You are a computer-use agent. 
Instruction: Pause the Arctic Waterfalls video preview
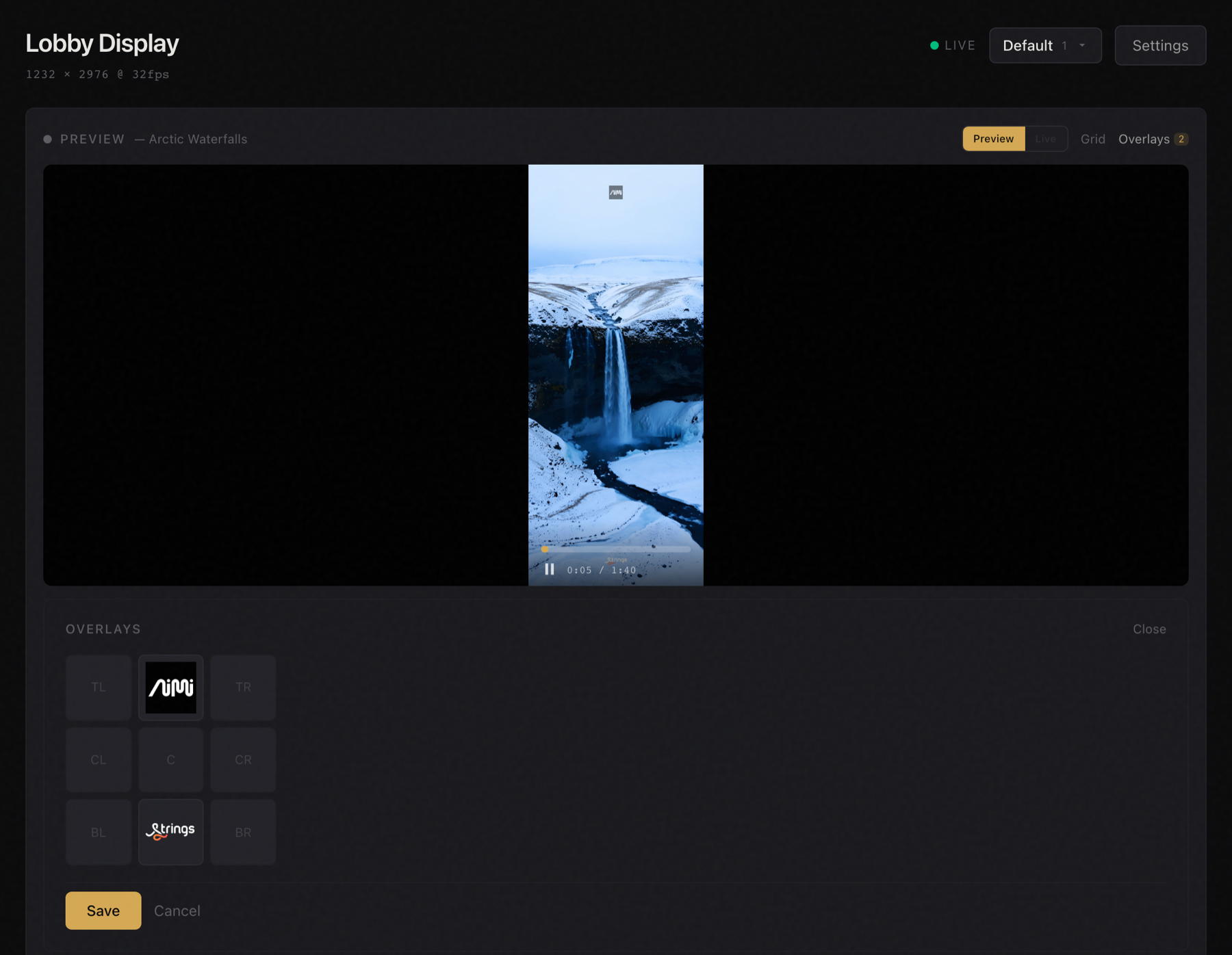click(x=549, y=569)
